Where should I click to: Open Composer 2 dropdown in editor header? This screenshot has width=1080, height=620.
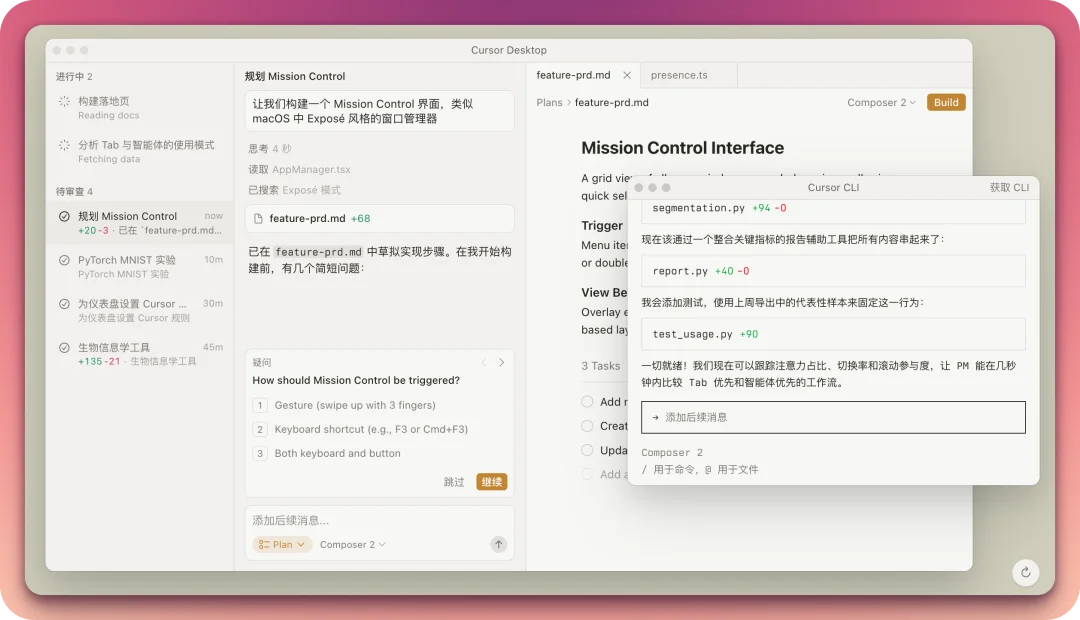881,103
